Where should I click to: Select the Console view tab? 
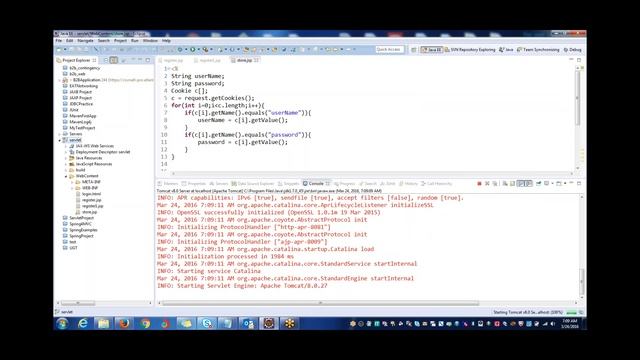pyautogui.click(x=316, y=184)
